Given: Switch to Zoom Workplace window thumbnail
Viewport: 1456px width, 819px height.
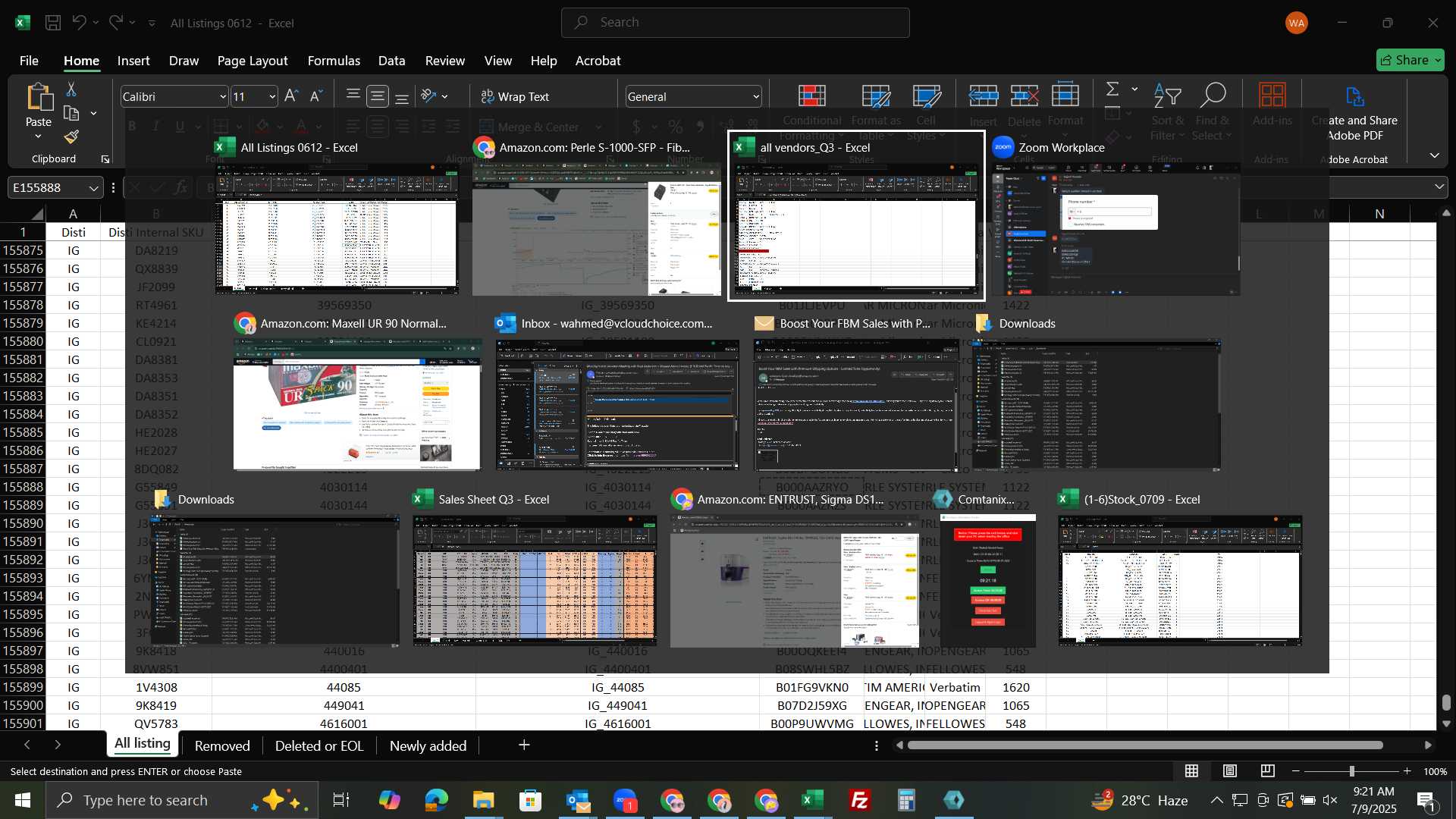Looking at the screenshot, I should pos(1116,216).
